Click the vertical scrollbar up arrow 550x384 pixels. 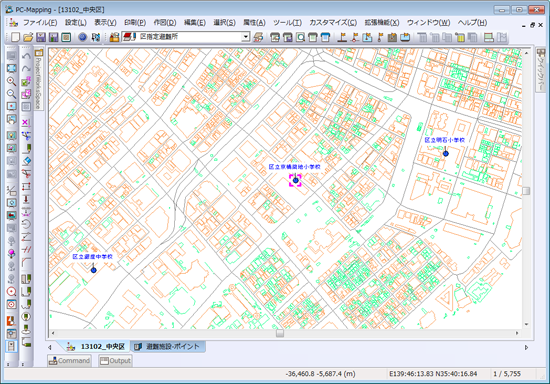526,53
